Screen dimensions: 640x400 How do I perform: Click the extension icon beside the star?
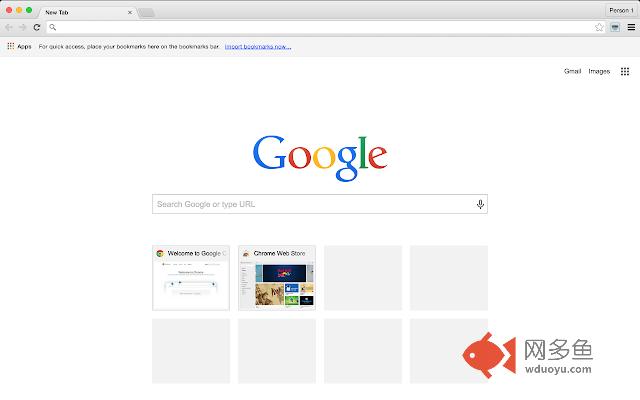tap(615, 27)
